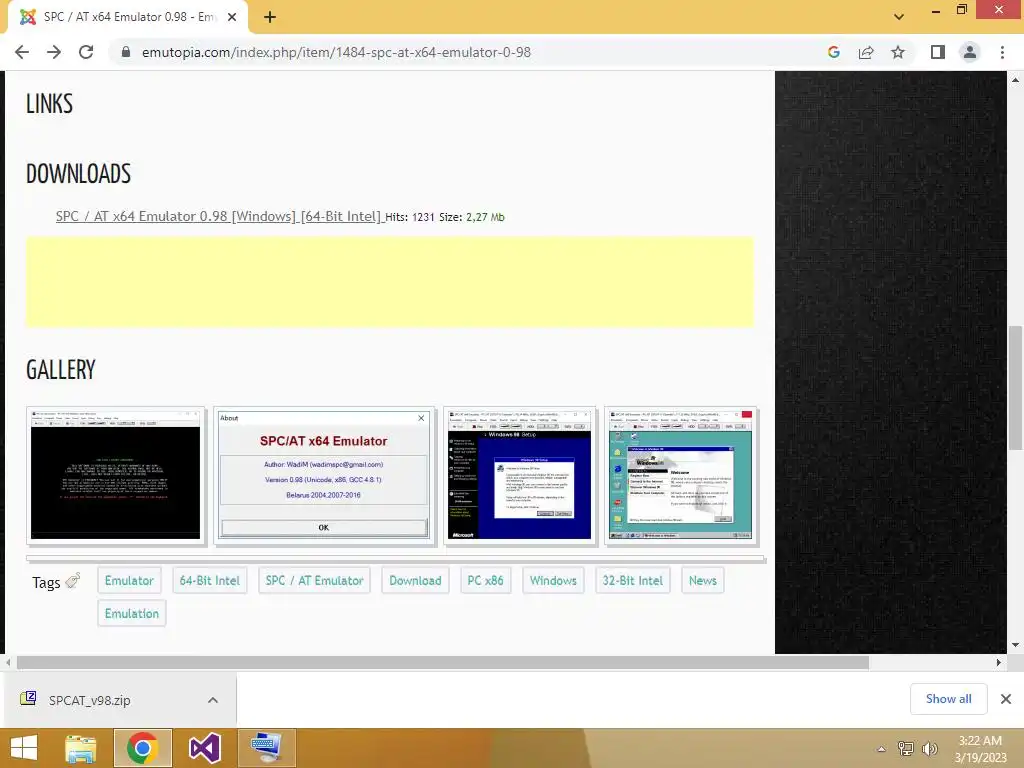Click the DOWNLOADS heading
Viewport: 1024px width, 768px height.
[x=78, y=174]
